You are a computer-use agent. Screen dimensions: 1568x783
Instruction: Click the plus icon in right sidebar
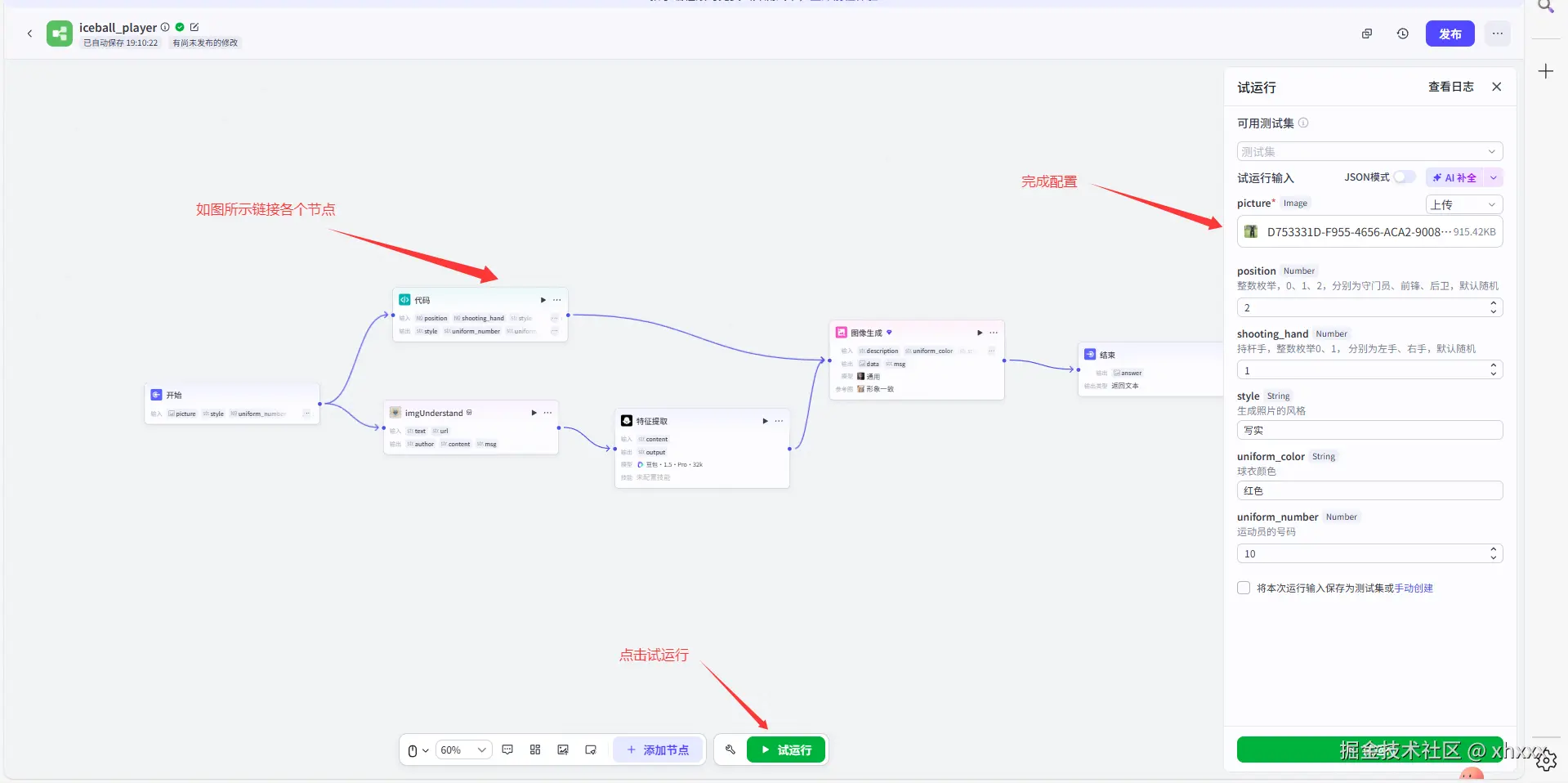coord(1546,72)
